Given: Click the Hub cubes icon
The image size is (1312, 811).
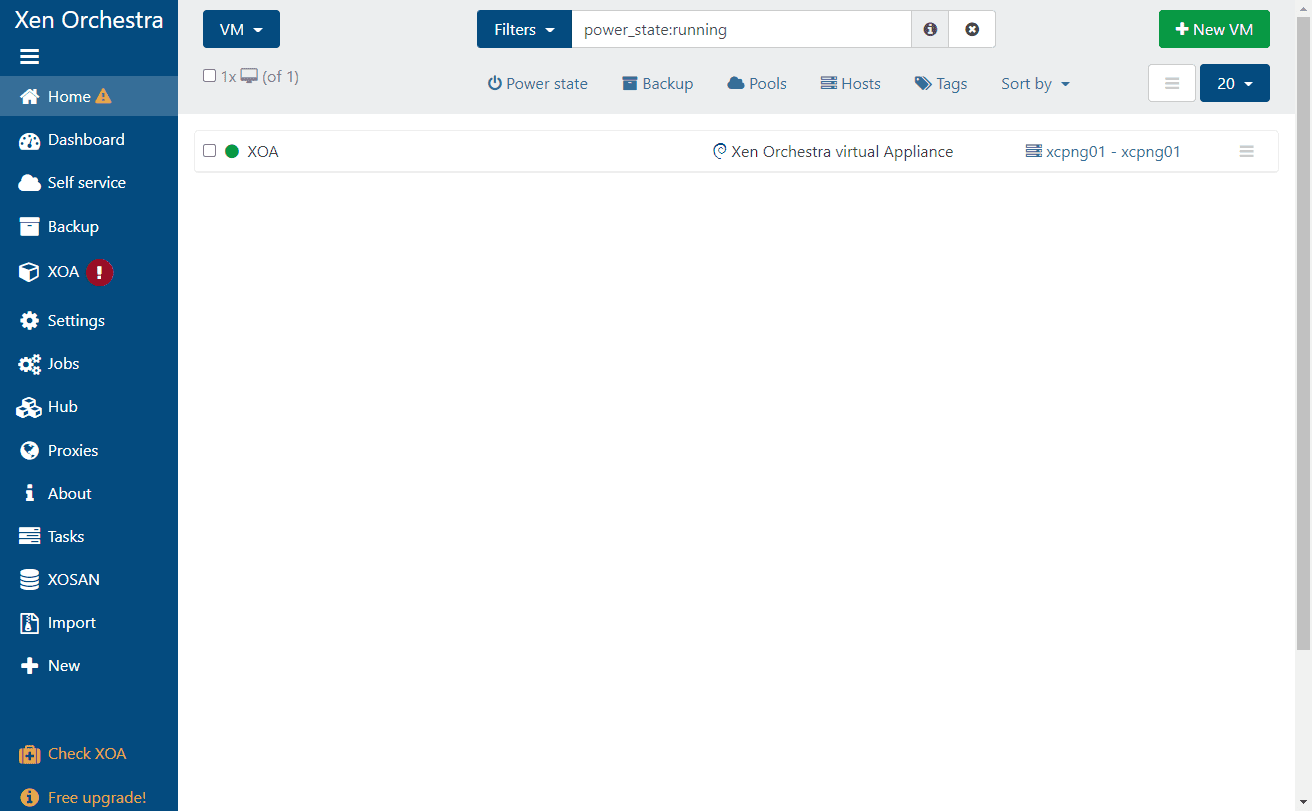Looking at the screenshot, I should point(30,407).
